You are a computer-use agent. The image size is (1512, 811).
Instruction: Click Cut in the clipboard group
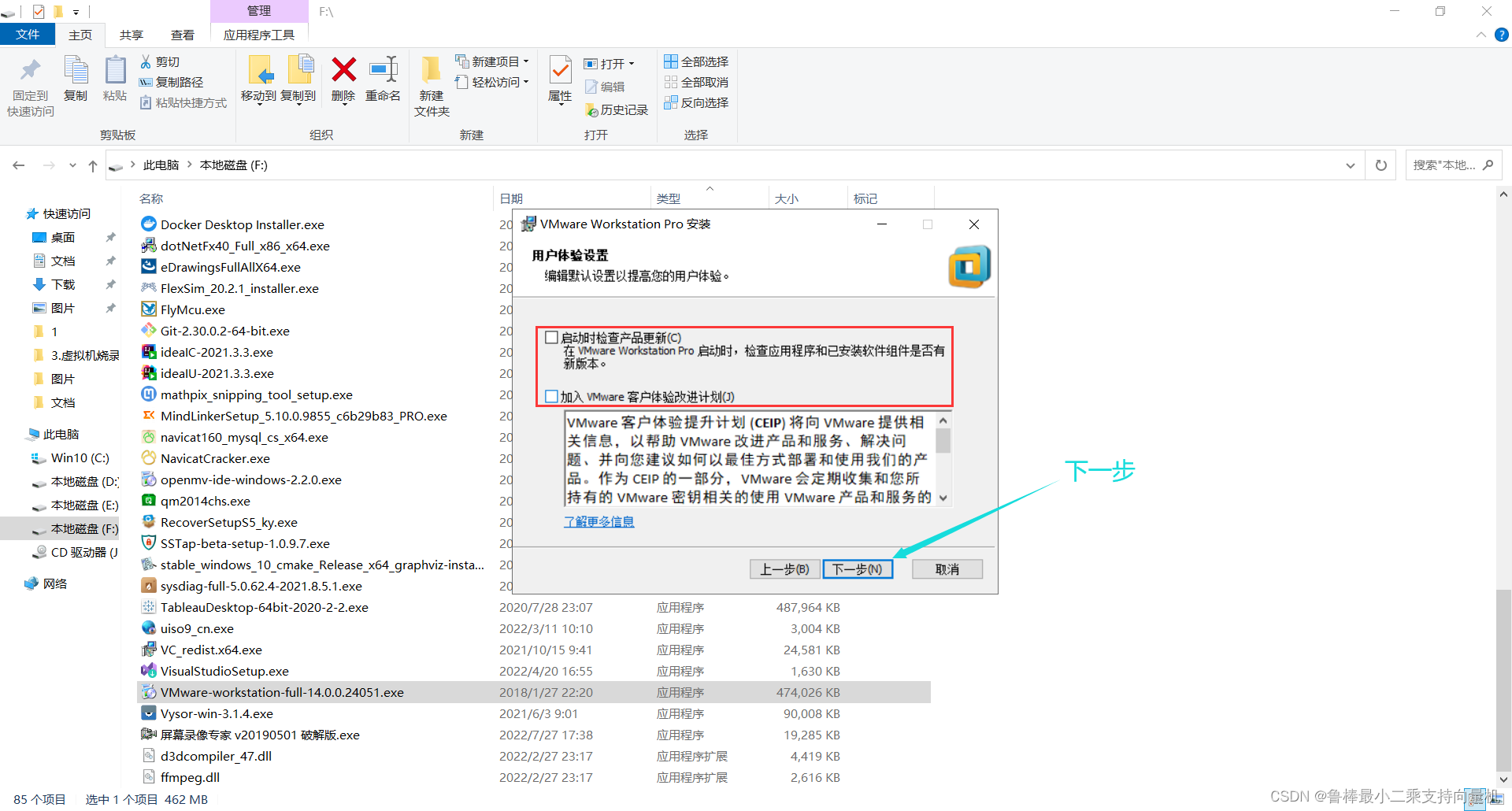[160, 61]
